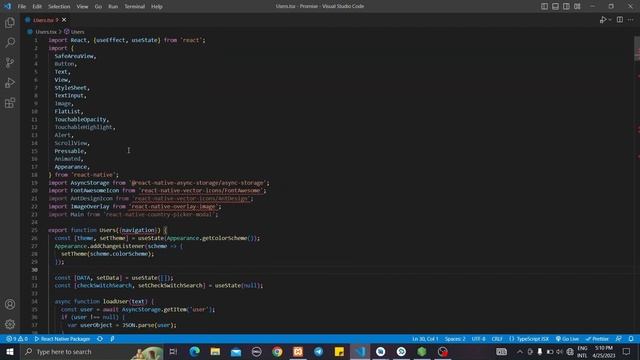Viewport: 640px width, 360px height.
Task: Click Ln 30, Col 1 cursor position
Action: point(425,339)
